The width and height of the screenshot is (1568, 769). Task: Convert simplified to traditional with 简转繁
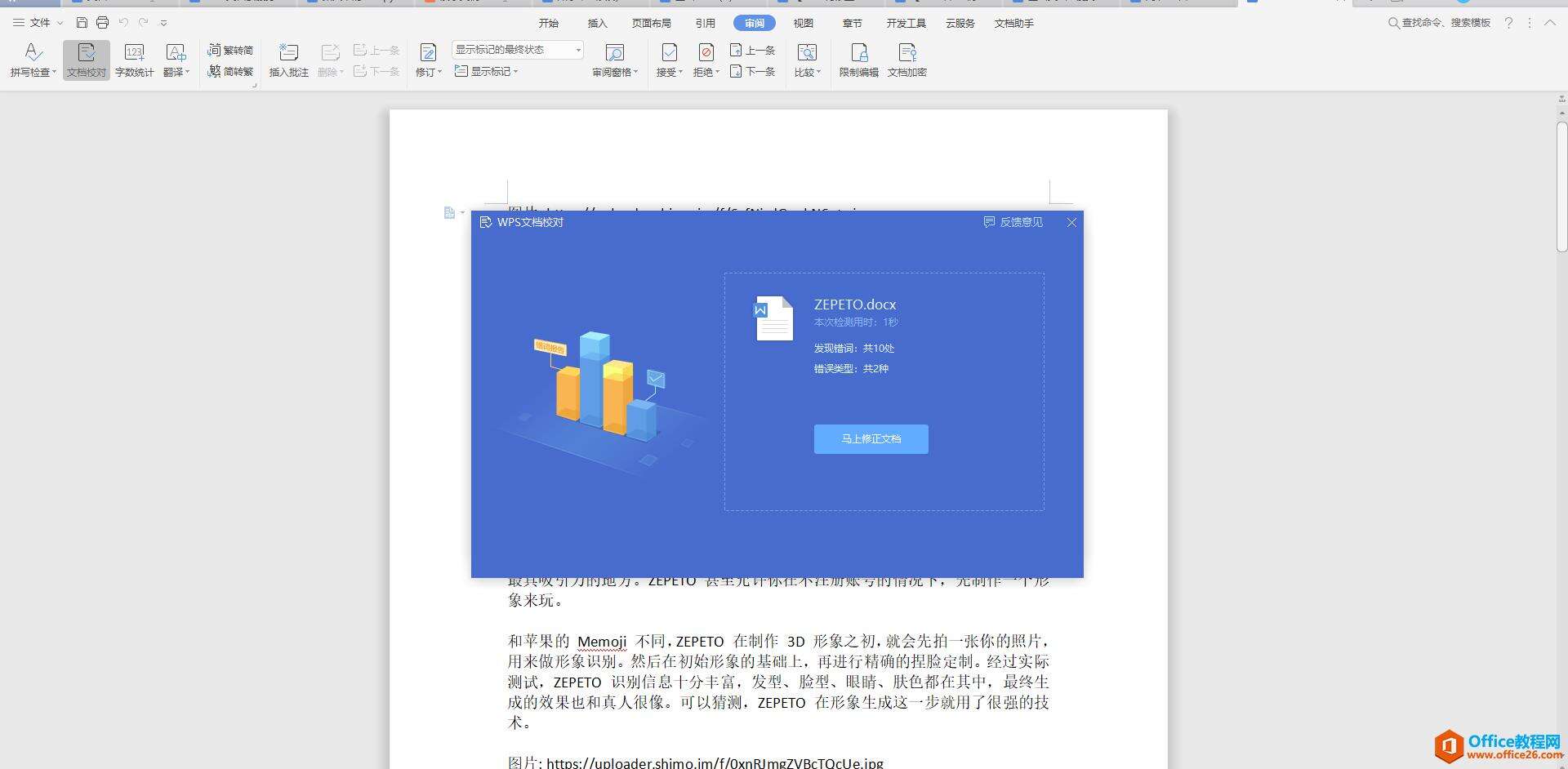click(x=230, y=71)
